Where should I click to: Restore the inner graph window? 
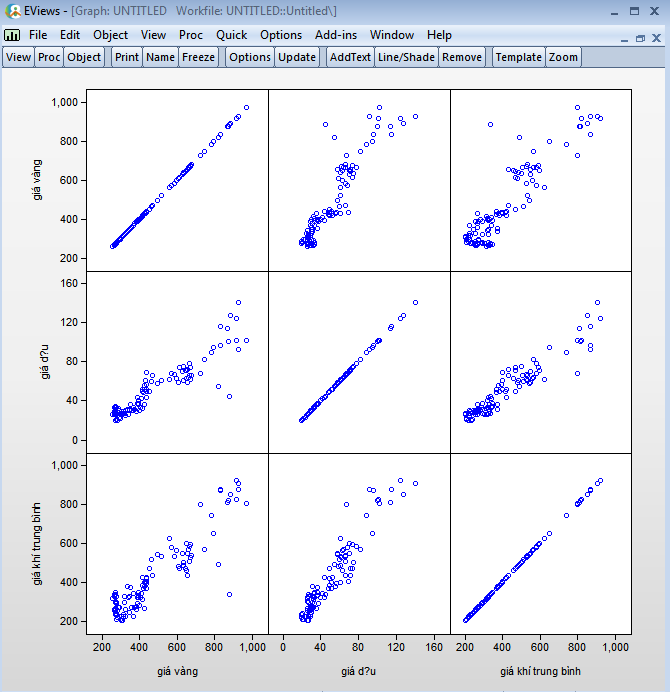click(x=640, y=37)
